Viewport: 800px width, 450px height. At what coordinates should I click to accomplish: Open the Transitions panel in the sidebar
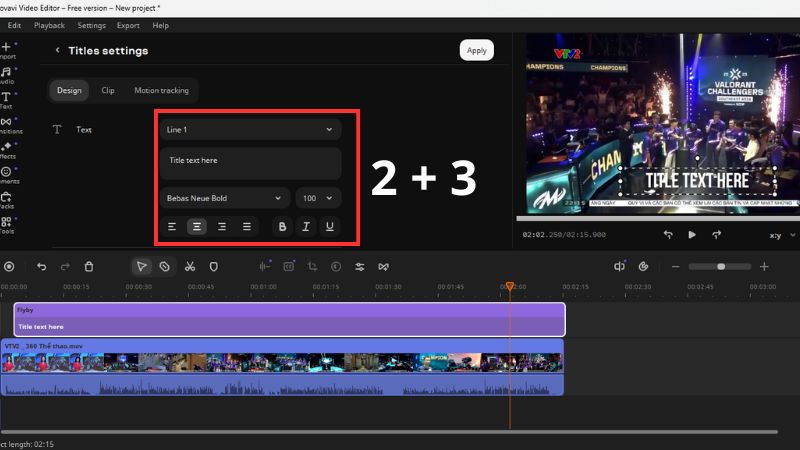tap(7, 125)
